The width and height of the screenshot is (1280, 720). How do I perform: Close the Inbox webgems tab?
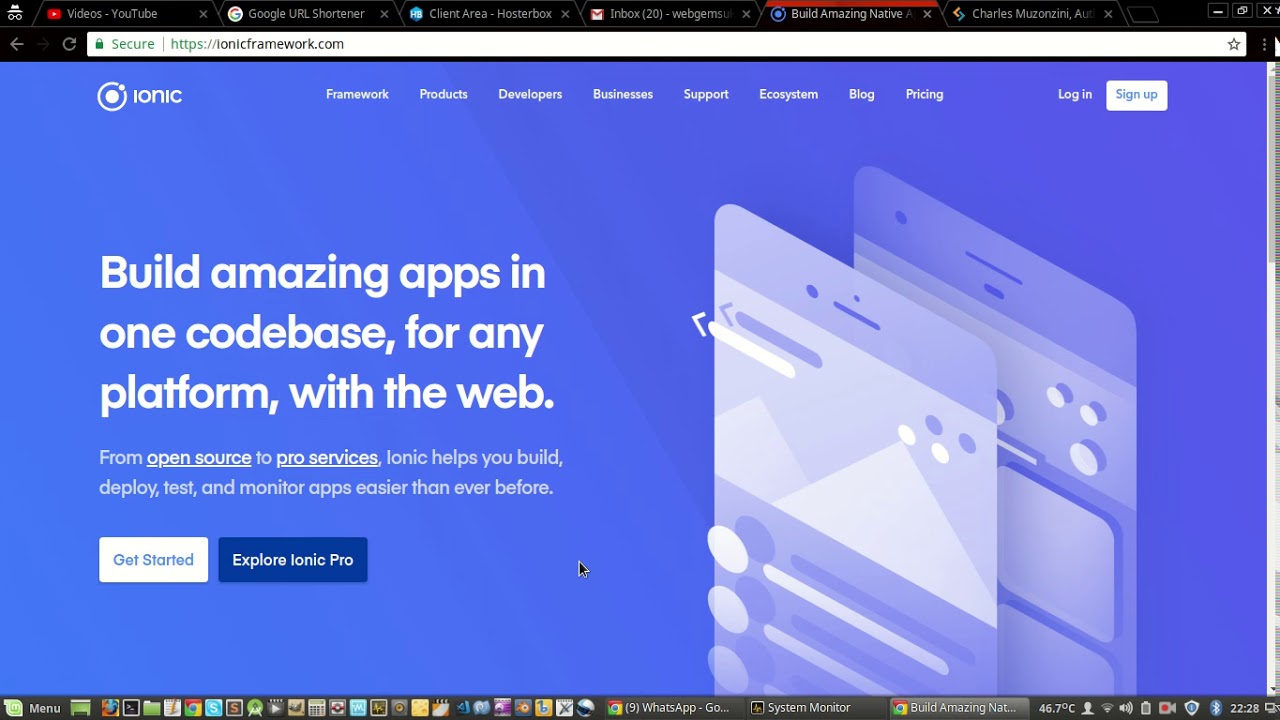point(746,14)
